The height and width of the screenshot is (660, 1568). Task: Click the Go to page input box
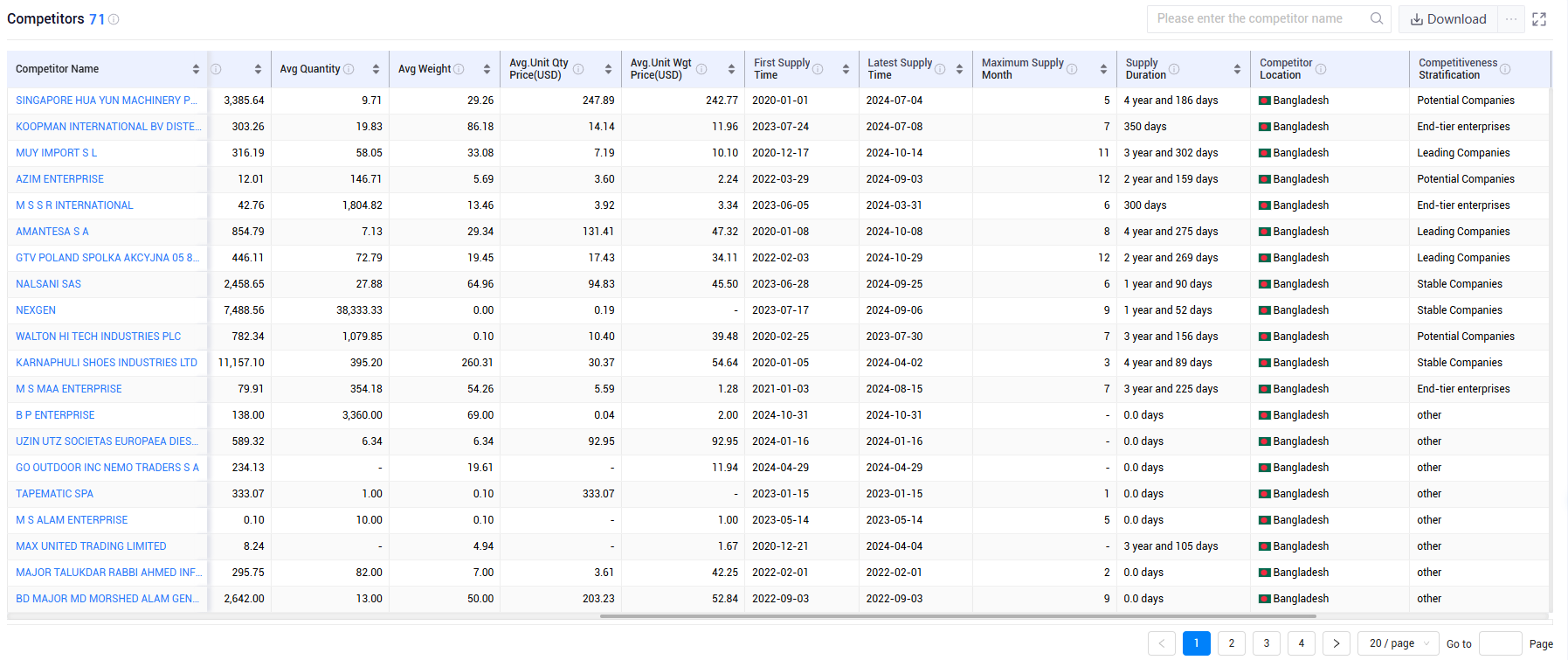(x=1501, y=643)
